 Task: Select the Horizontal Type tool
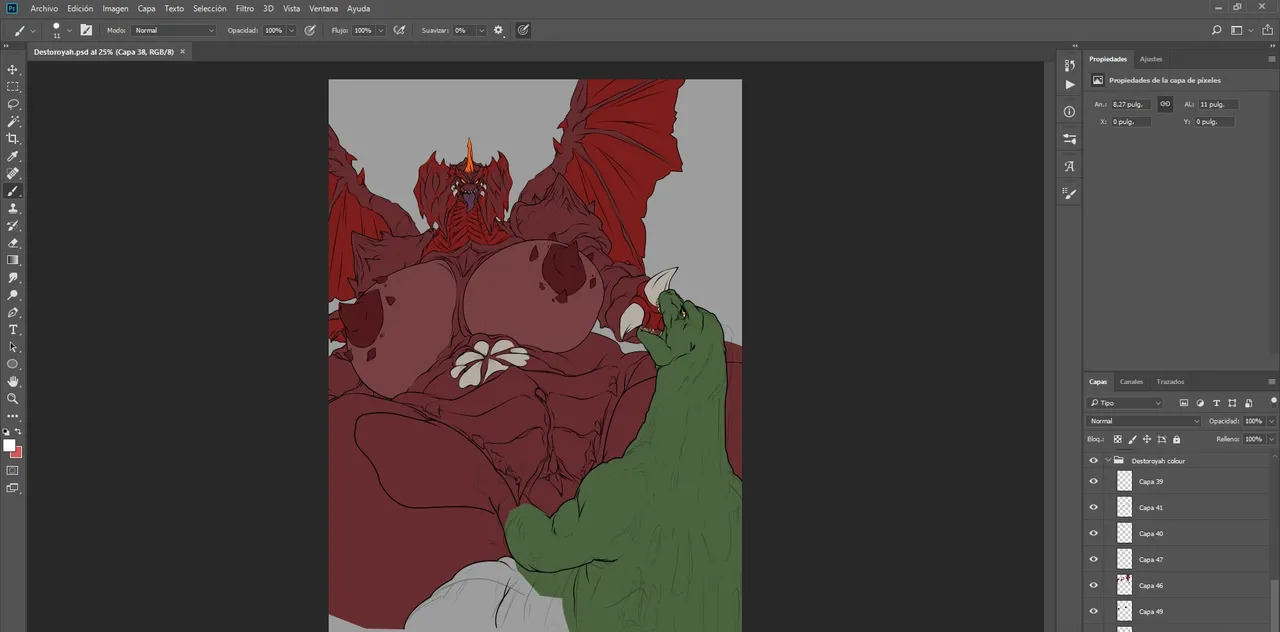(13, 329)
